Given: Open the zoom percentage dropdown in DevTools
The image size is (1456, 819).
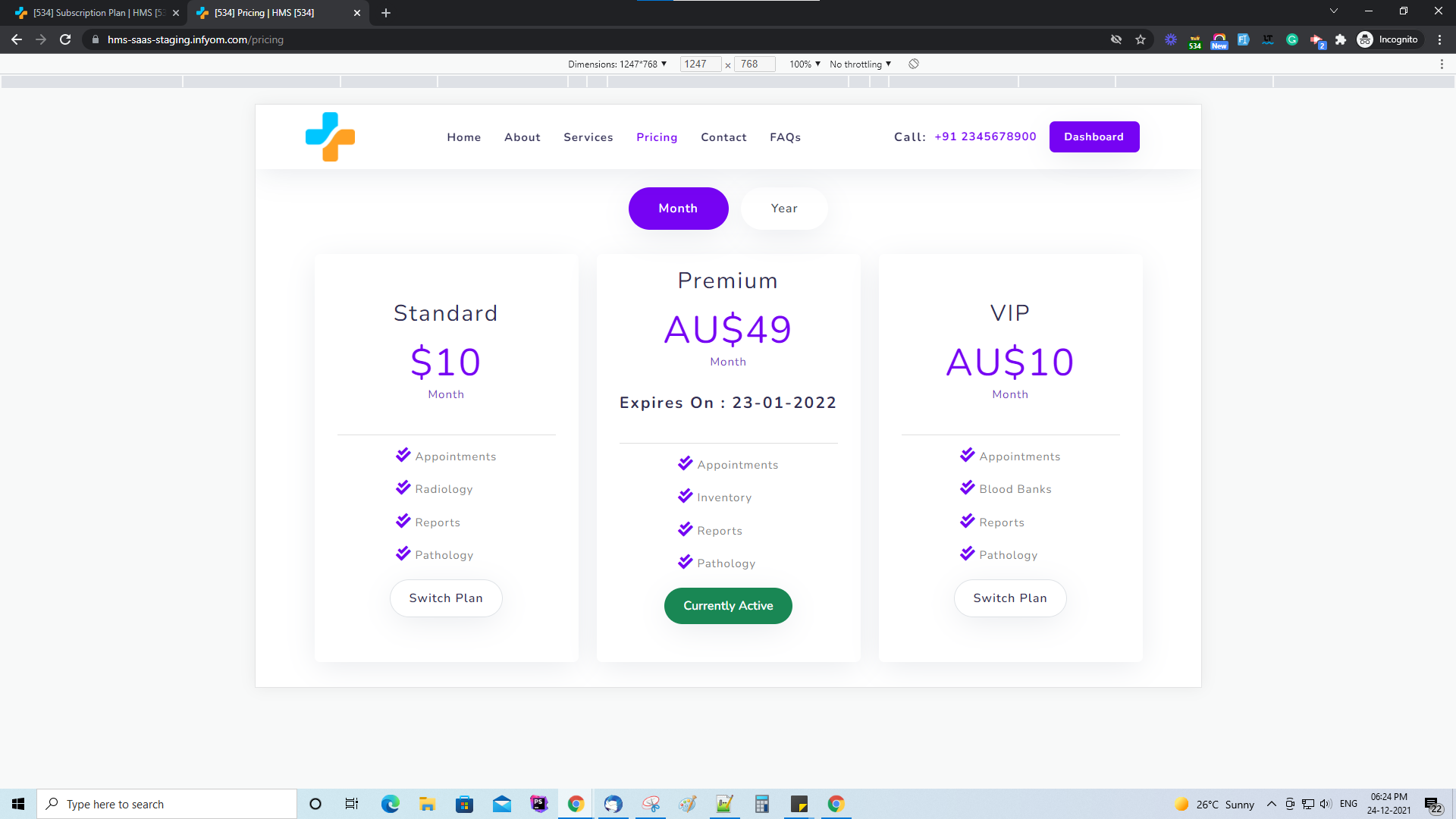Looking at the screenshot, I should click(x=803, y=64).
